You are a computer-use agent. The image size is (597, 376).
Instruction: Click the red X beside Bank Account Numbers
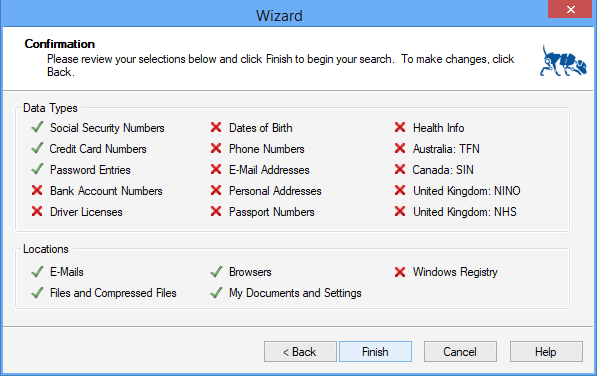click(x=37, y=190)
